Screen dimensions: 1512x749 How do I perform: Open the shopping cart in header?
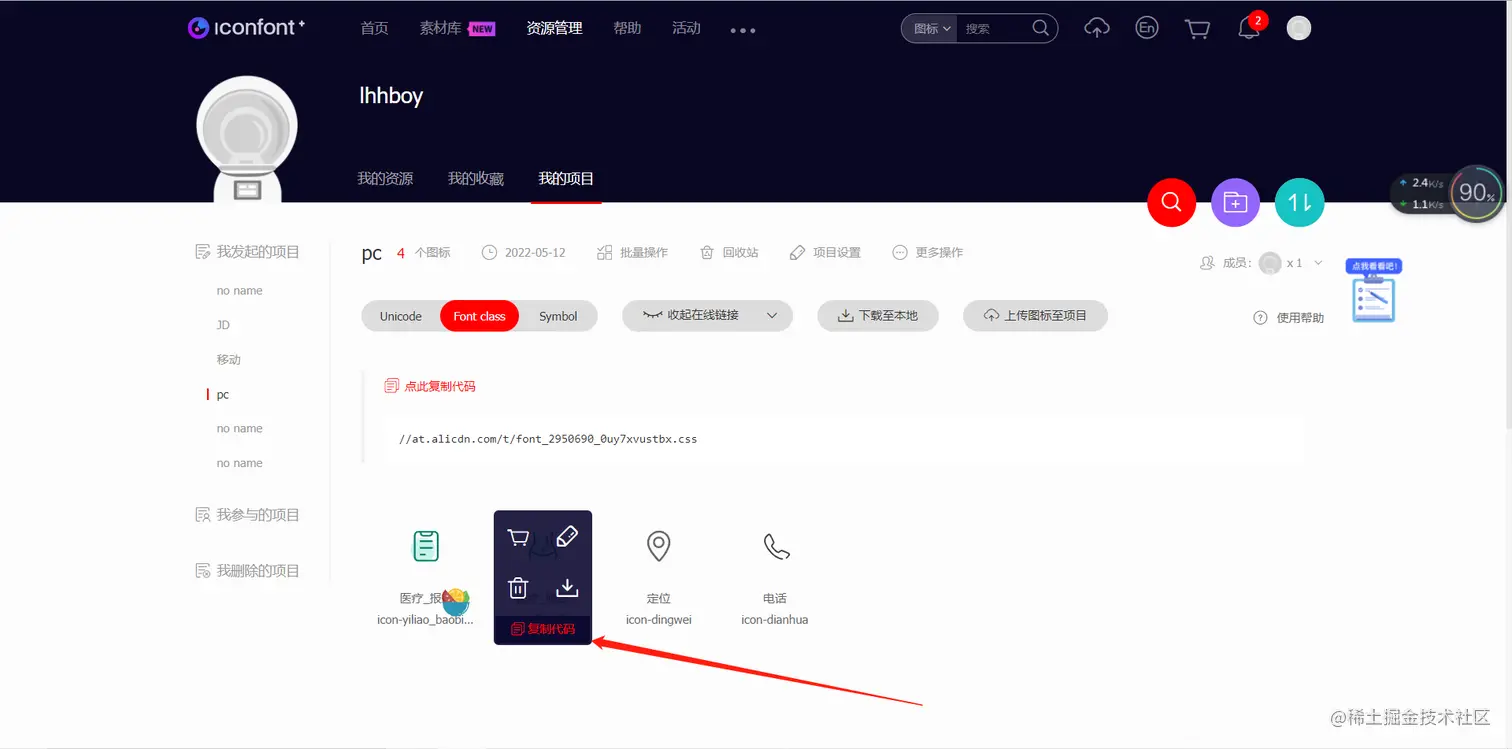pos(1197,29)
